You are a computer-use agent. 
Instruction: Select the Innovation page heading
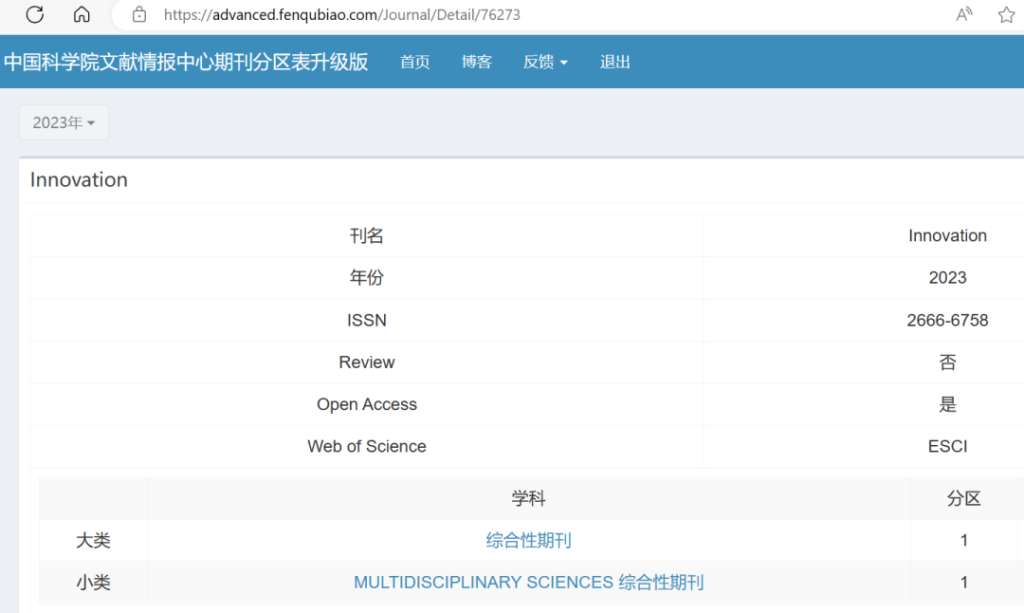(79, 180)
